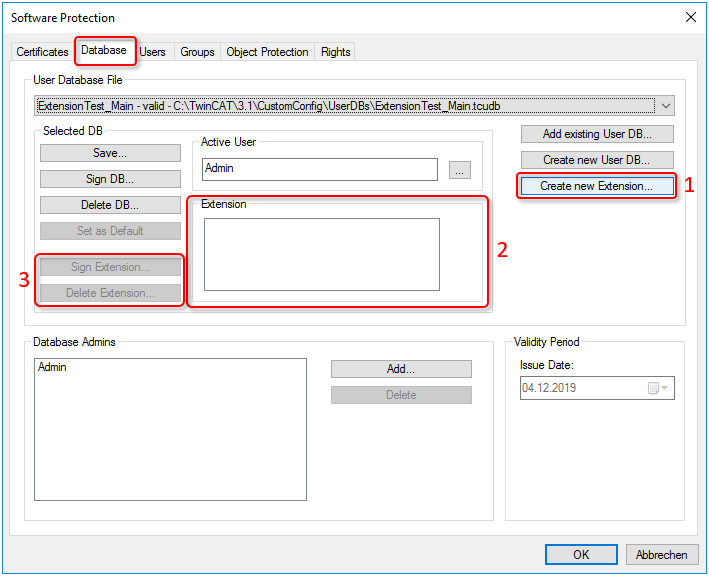Open the Issue Date calendar picker icon
Viewport: 709px width, 576px height.
[658, 388]
